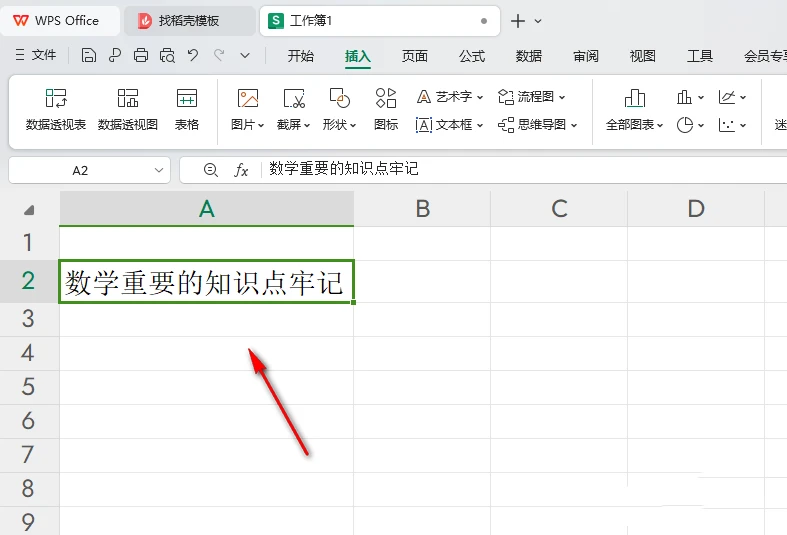787x535 pixels.
Task: Open the 会员专享 member tab
Action: coord(765,56)
